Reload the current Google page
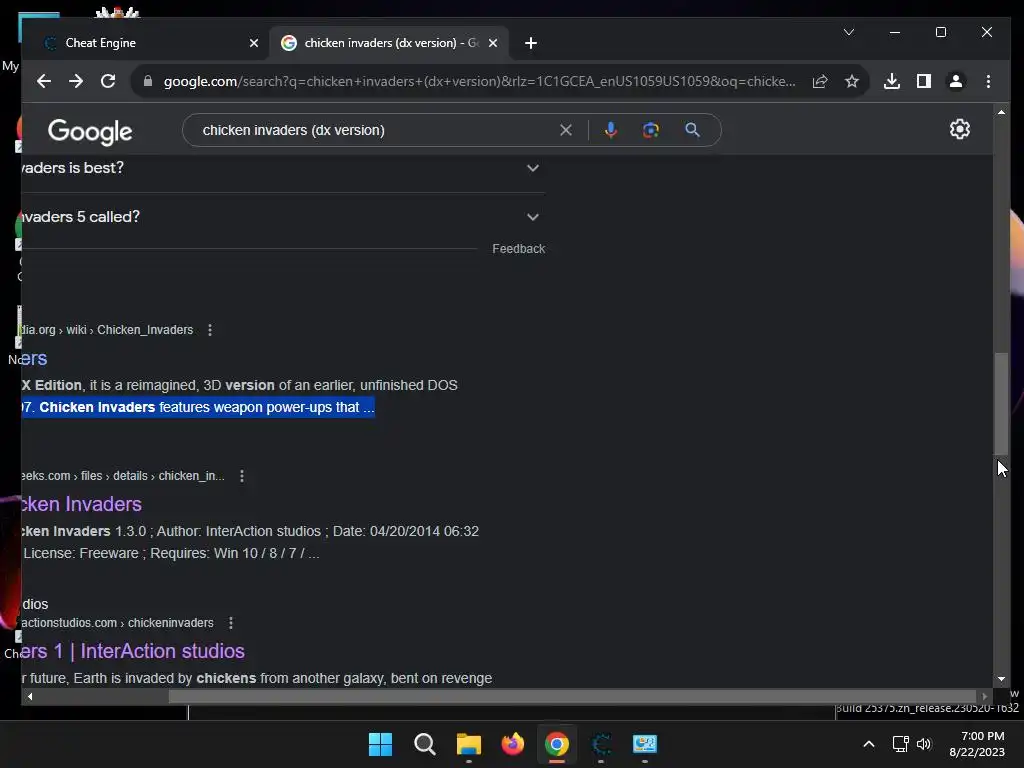1024x768 pixels. pos(108,81)
